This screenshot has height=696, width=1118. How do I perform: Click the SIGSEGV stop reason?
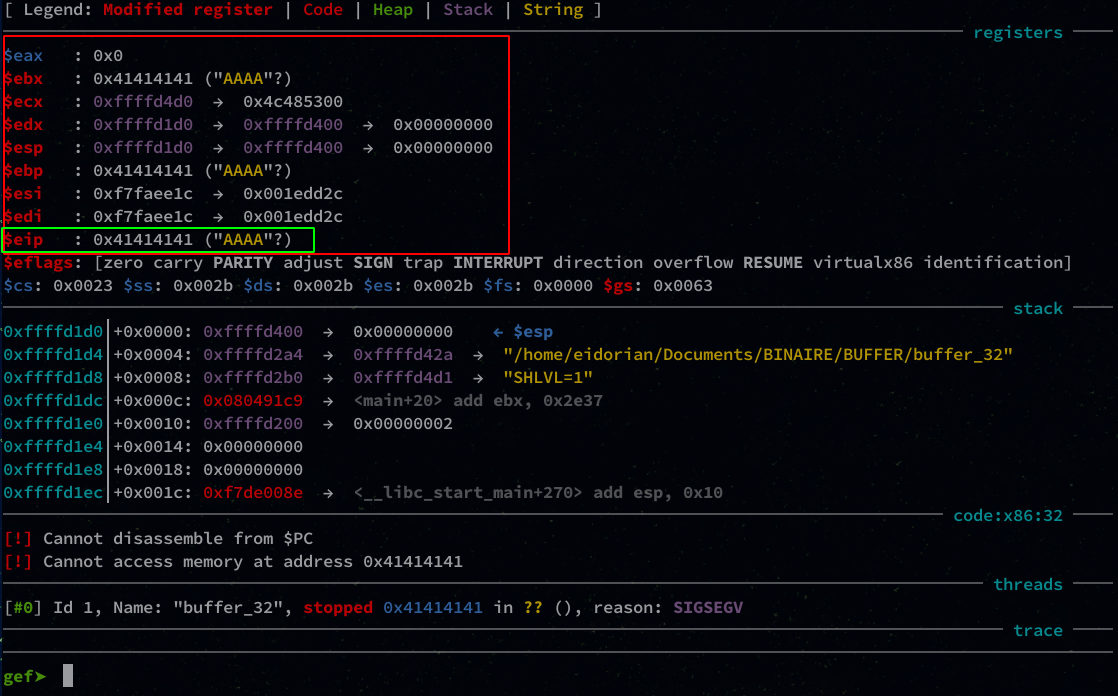pos(708,608)
